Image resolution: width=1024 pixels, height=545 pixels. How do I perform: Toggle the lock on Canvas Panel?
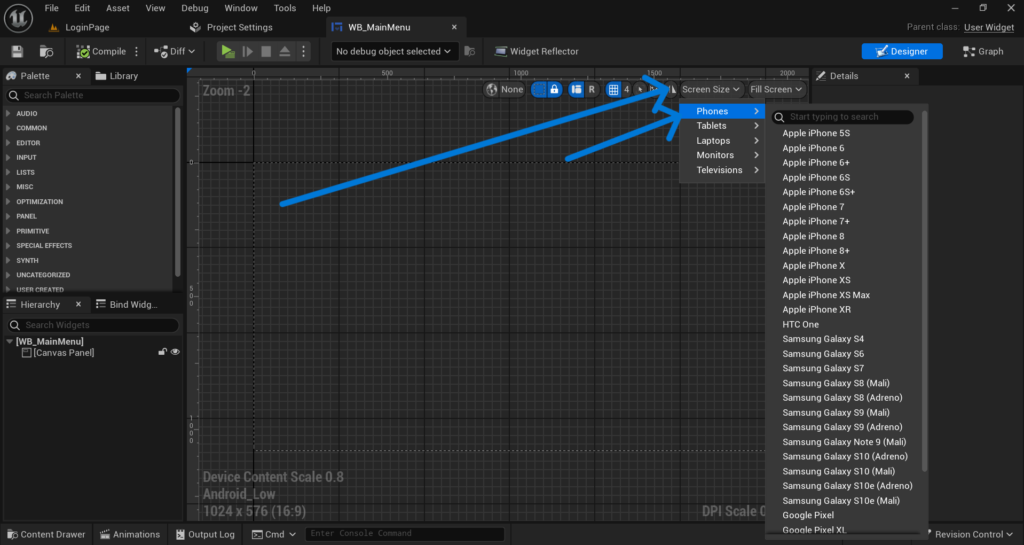click(x=162, y=352)
